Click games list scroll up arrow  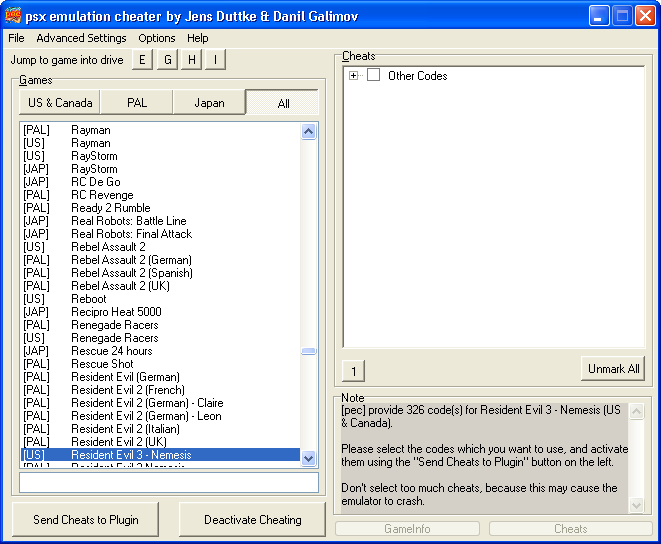click(x=309, y=132)
